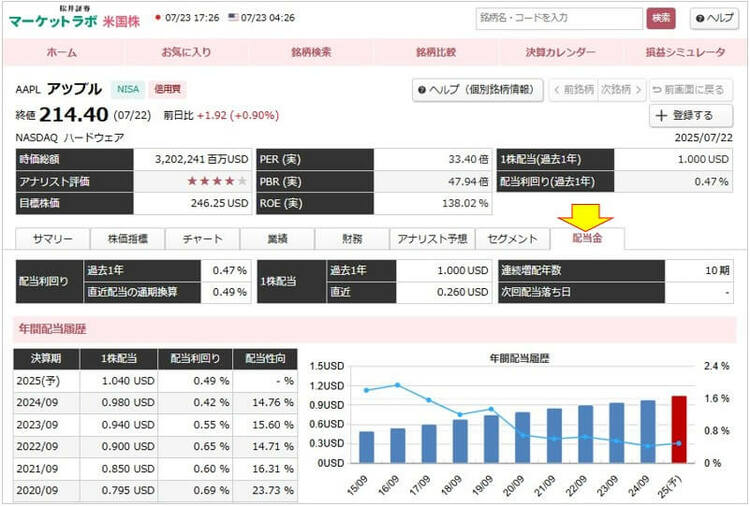
Task: Open ヘルプ（個別銘柄情報）button
Action: pos(477,89)
